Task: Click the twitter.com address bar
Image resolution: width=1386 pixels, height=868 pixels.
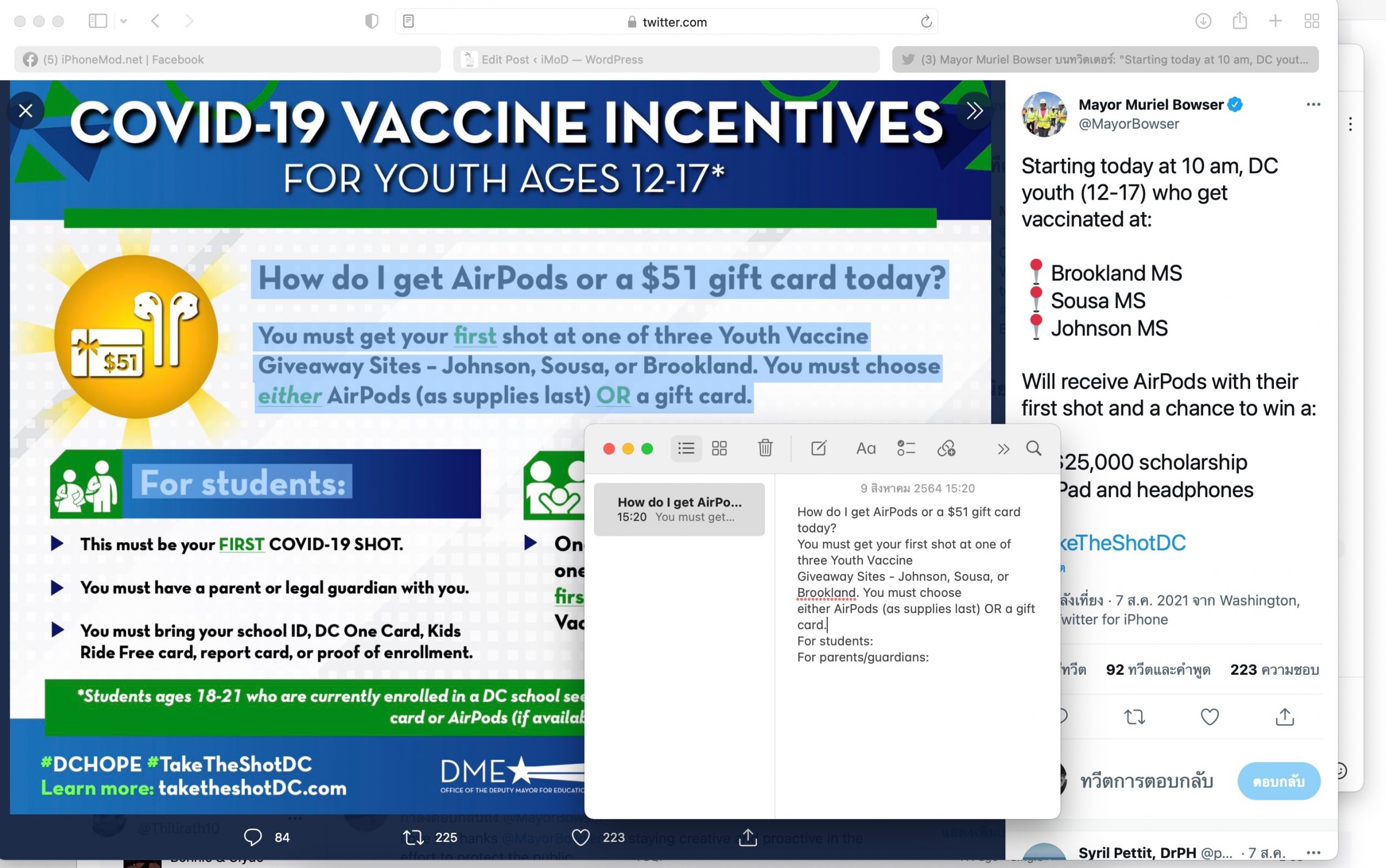Action: click(666, 22)
